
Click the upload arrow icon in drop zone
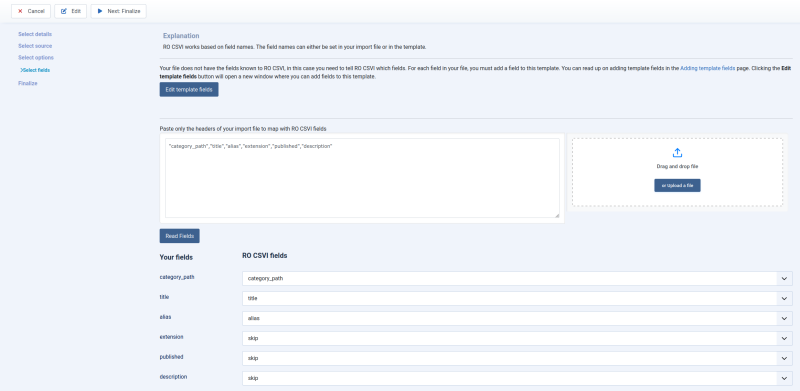pos(678,153)
